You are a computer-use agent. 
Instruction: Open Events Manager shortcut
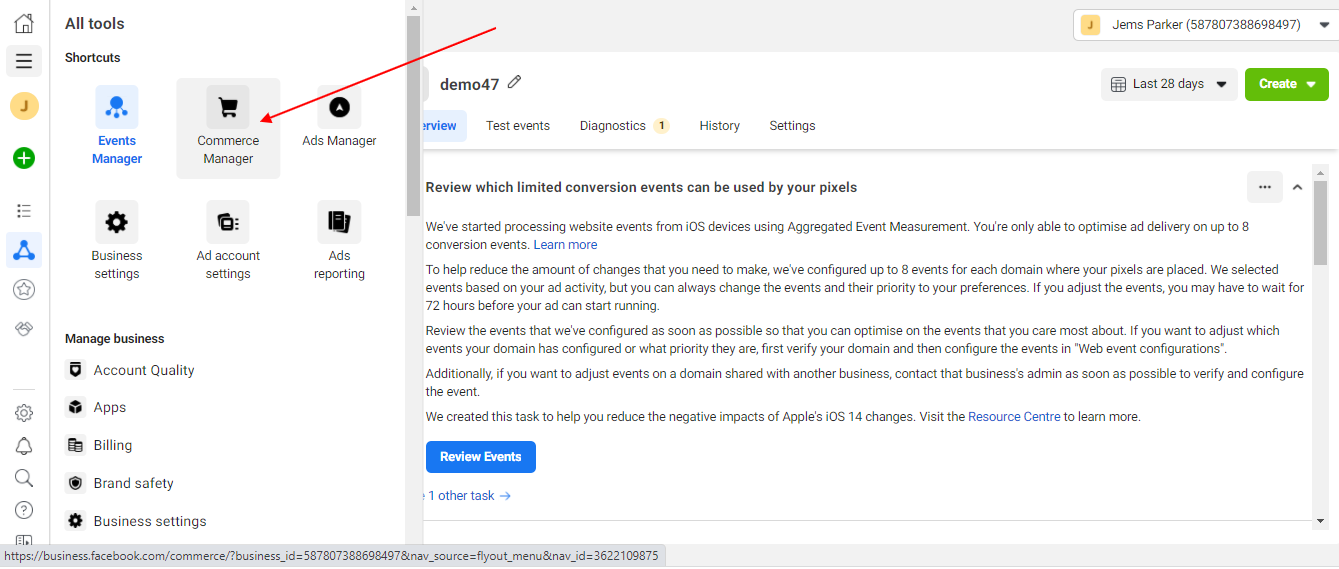pos(117,128)
